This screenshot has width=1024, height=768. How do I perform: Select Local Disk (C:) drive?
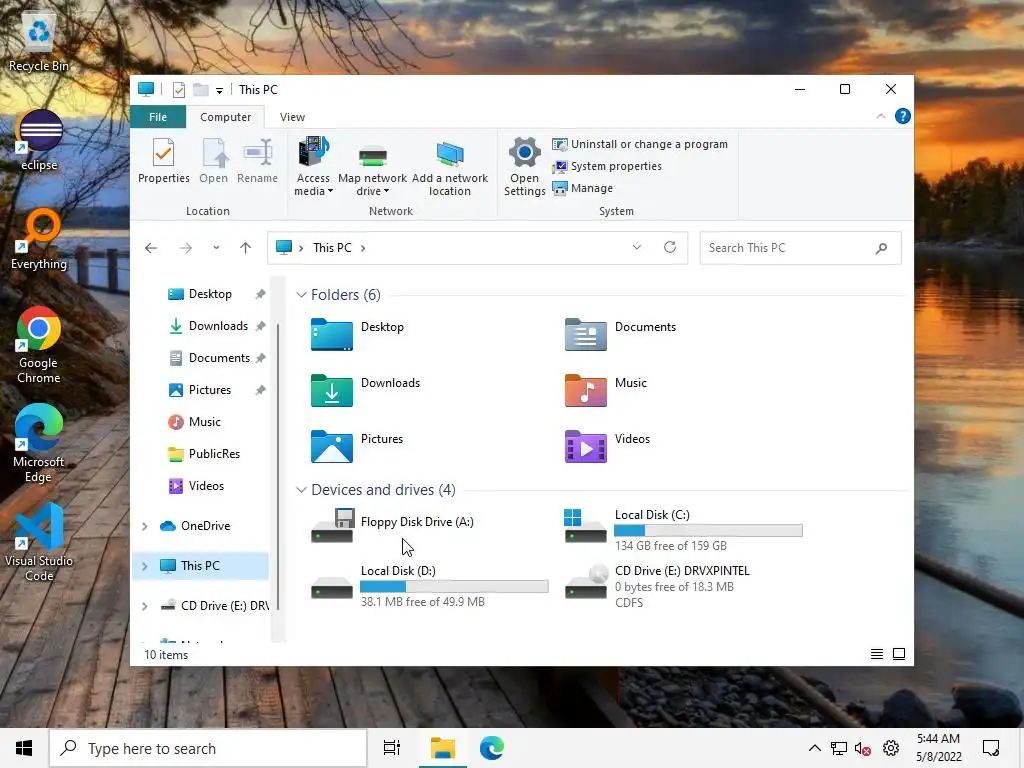pos(683,530)
